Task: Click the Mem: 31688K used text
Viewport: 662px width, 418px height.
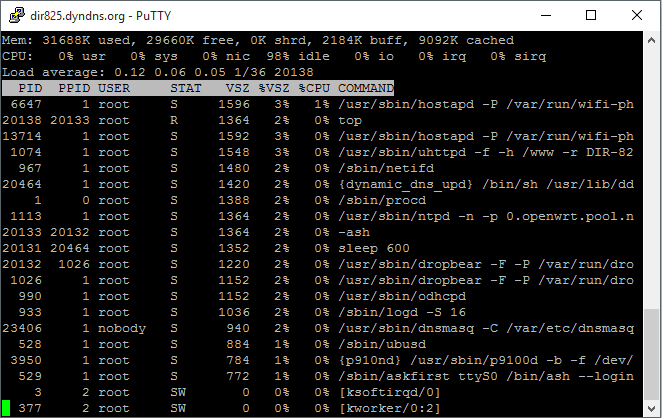Action: coord(68,40)
